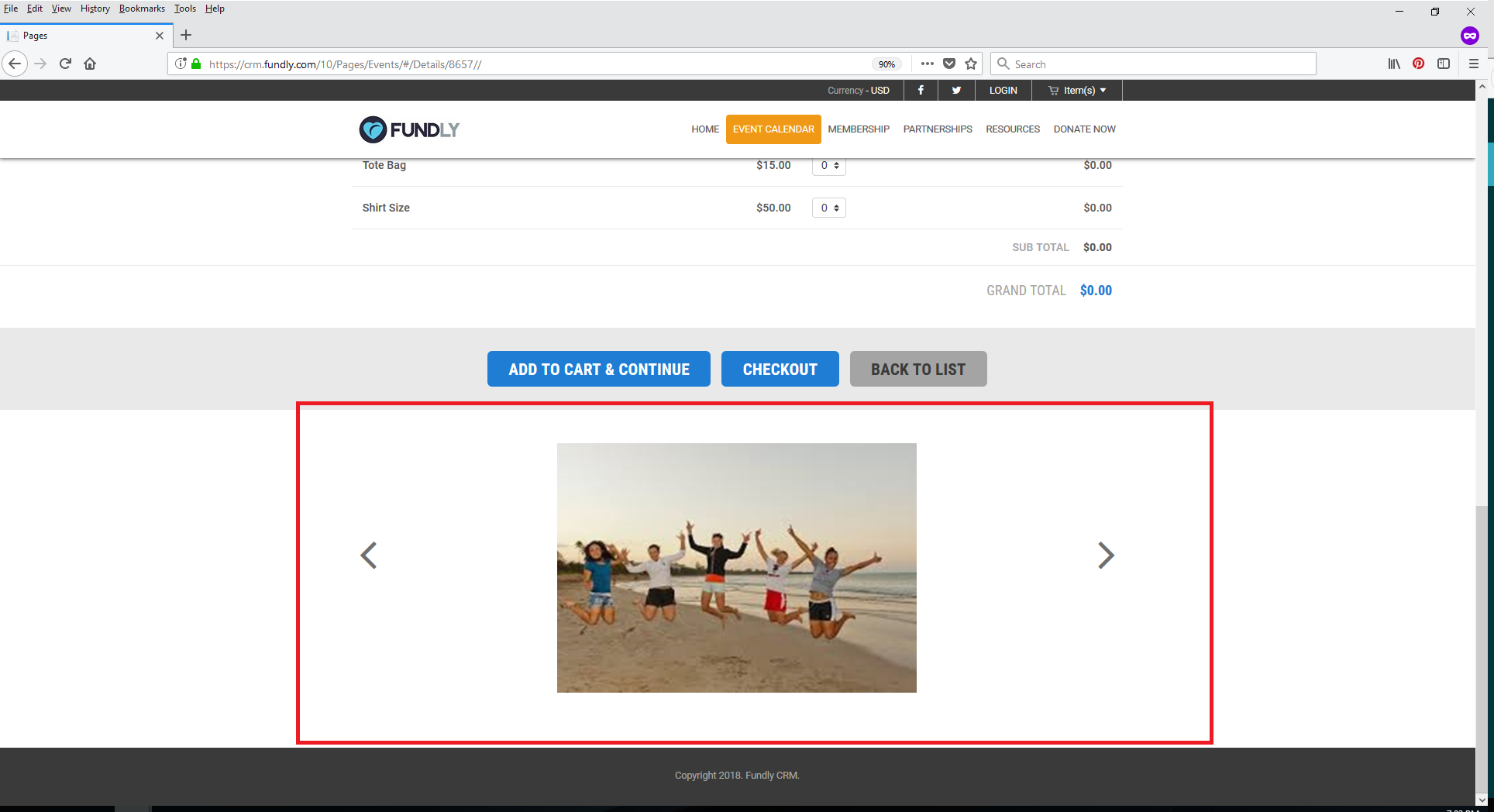
Task: Open page actions three-dots menu
Action: [928, 64]
